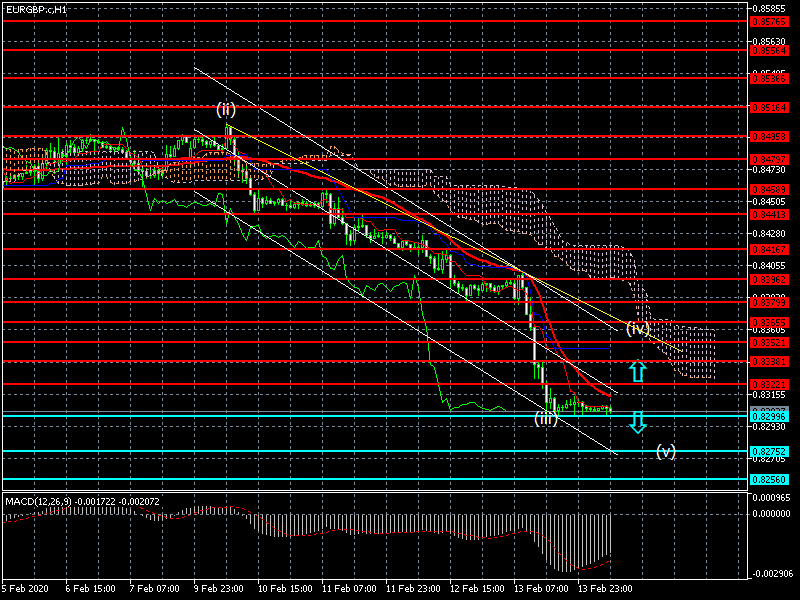The width and height of the screenshot is (800, 600).
Task: Click the 9 Feb 23:00 time label
Action: (218, 589)
